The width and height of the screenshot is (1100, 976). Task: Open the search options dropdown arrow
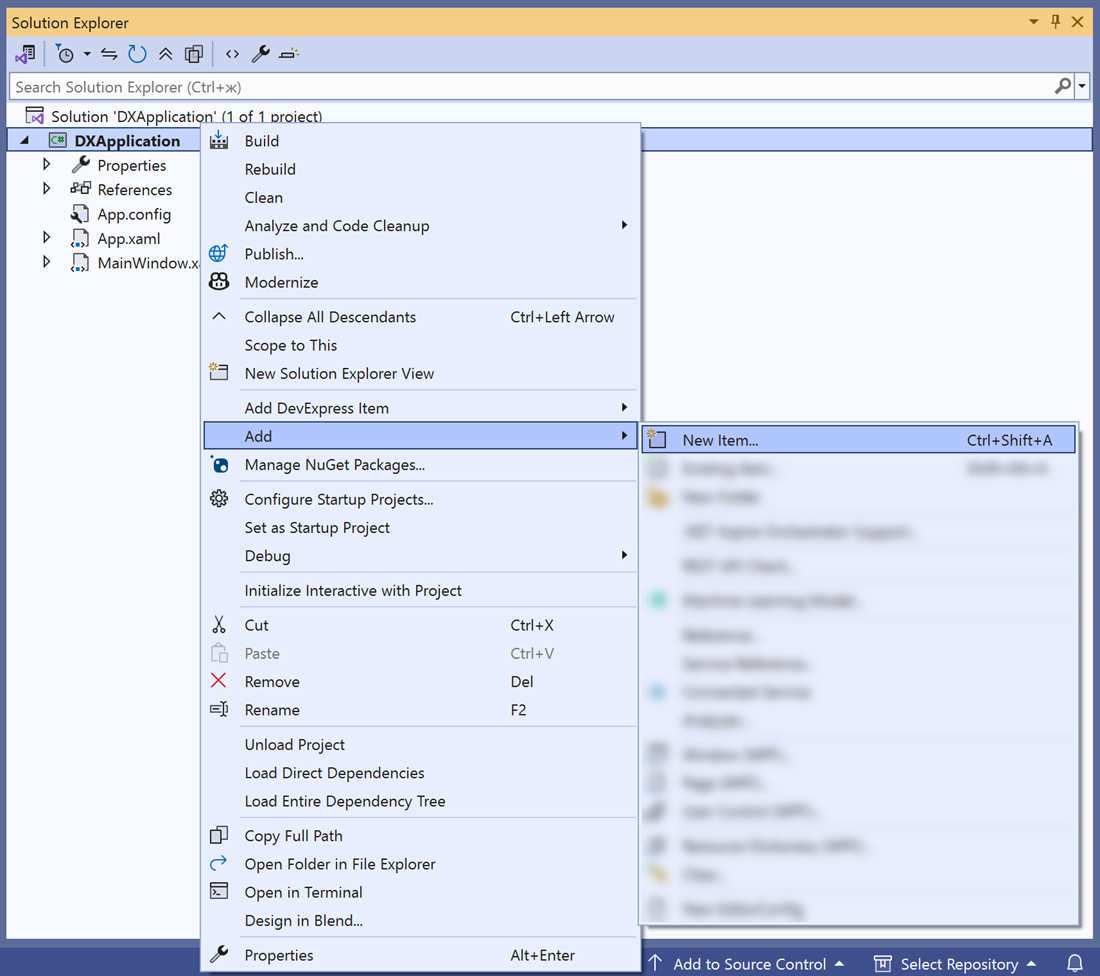click(1082, 86)
